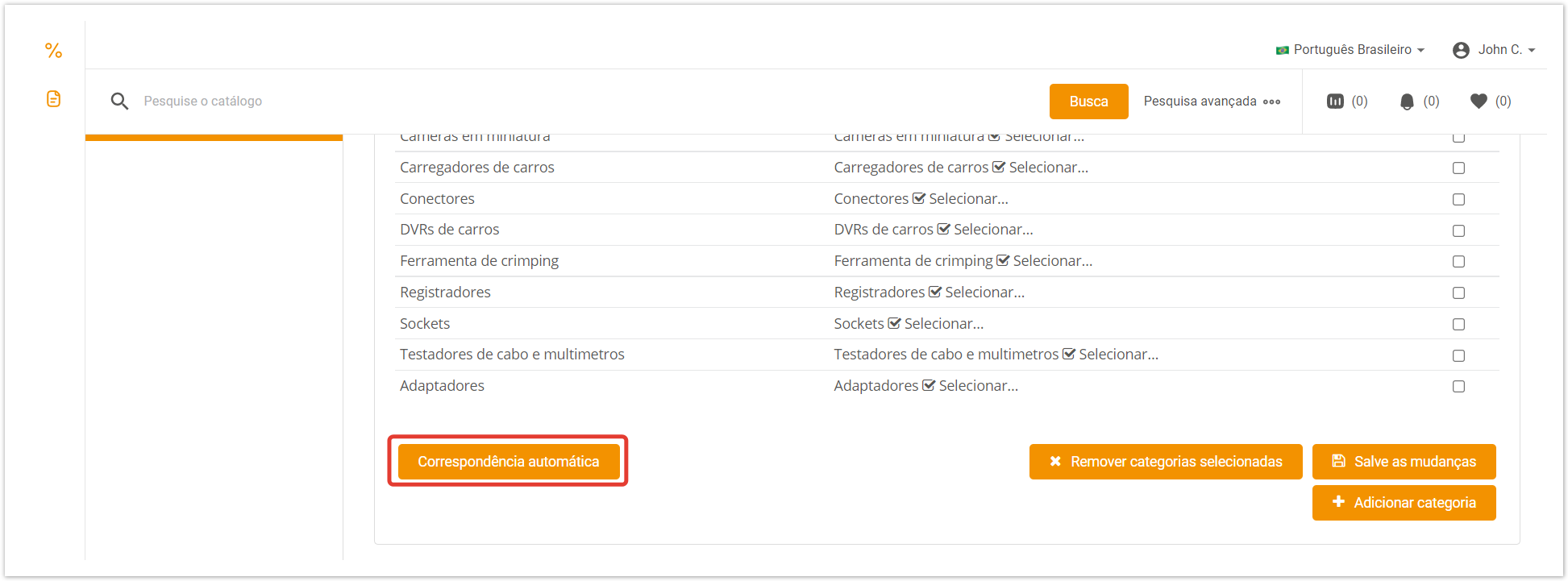Check the Carregadores de carros row checkbox
Viewport: 1568px width, 581px height.
point(1458,168)
